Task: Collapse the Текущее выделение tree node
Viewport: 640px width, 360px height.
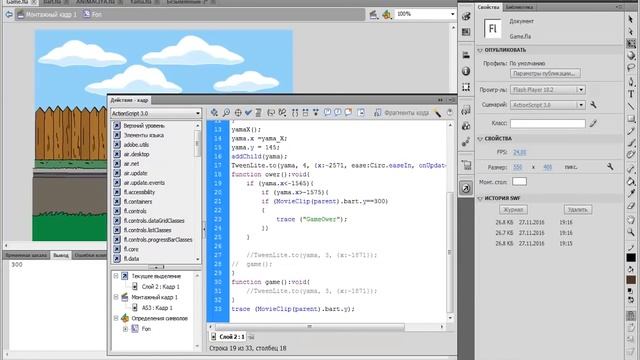Action: point(116,276)
